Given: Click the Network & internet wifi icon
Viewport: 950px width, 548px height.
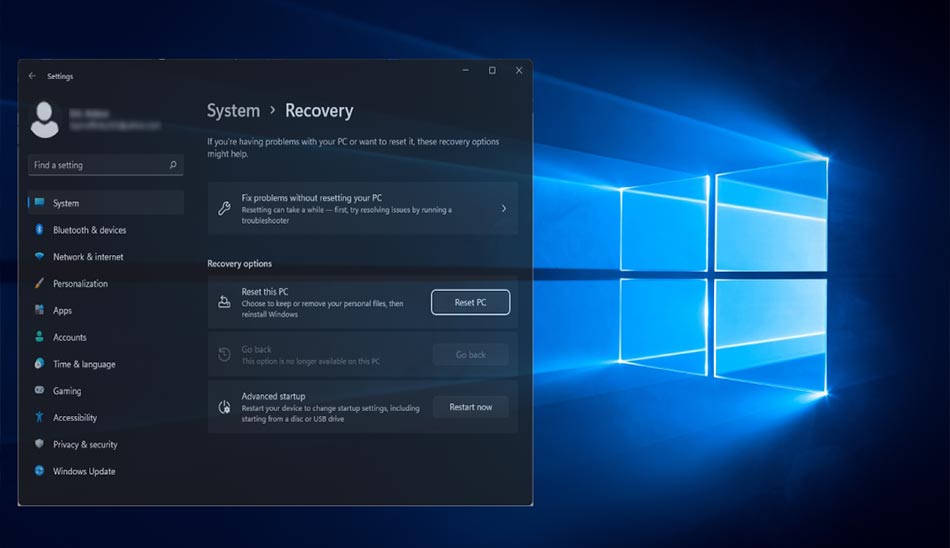Looking at the screenshot, I should [x=39, y=256].
